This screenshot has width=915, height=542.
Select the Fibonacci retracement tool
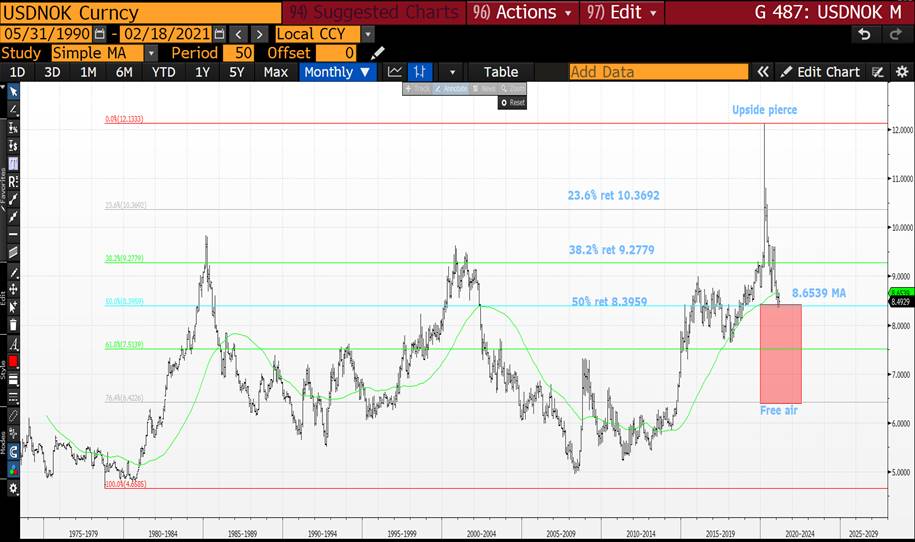[x=13, y=163]
